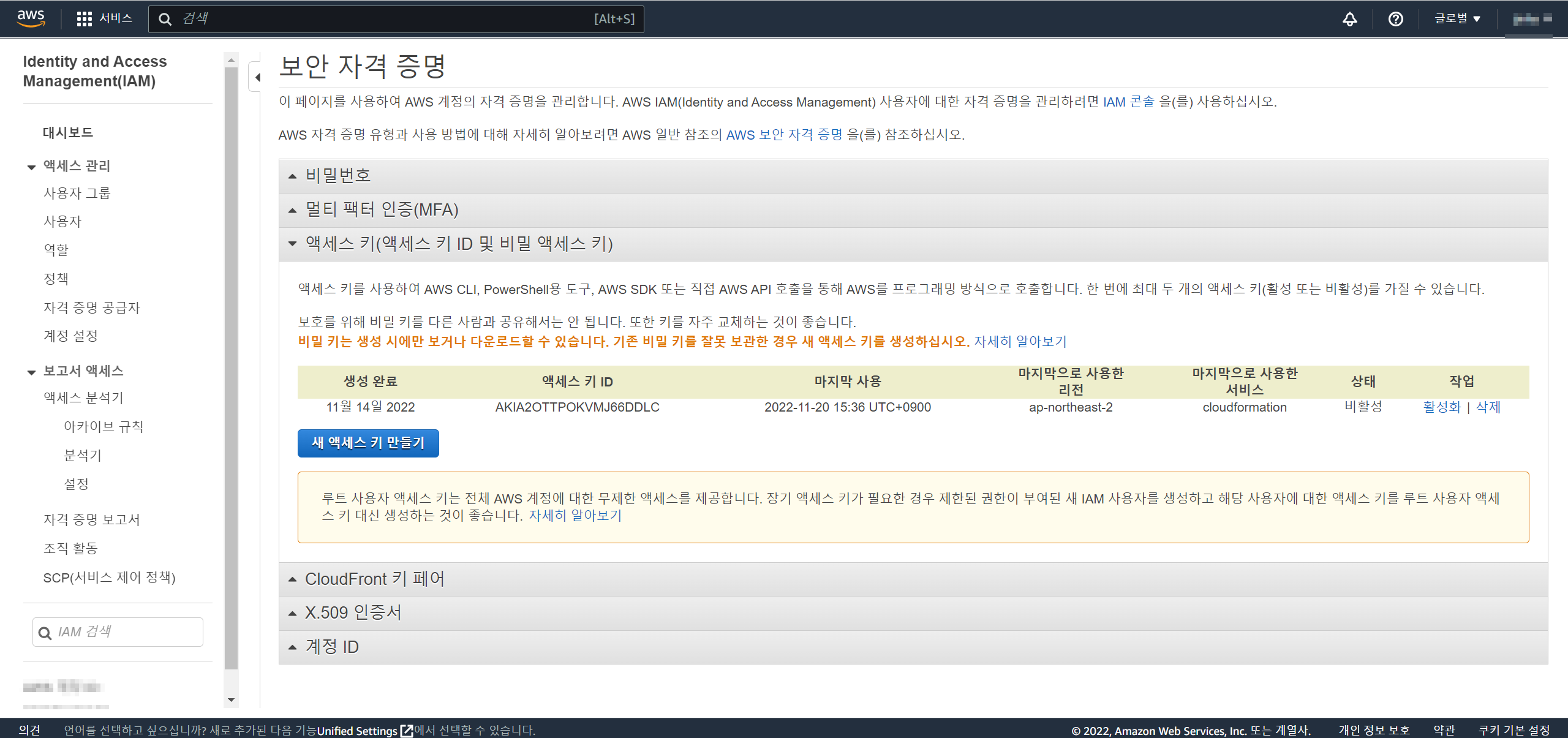Screen dimensions: 1568x738
Task: Click the 삭제 link for the access key
Action: [1488, 407]
